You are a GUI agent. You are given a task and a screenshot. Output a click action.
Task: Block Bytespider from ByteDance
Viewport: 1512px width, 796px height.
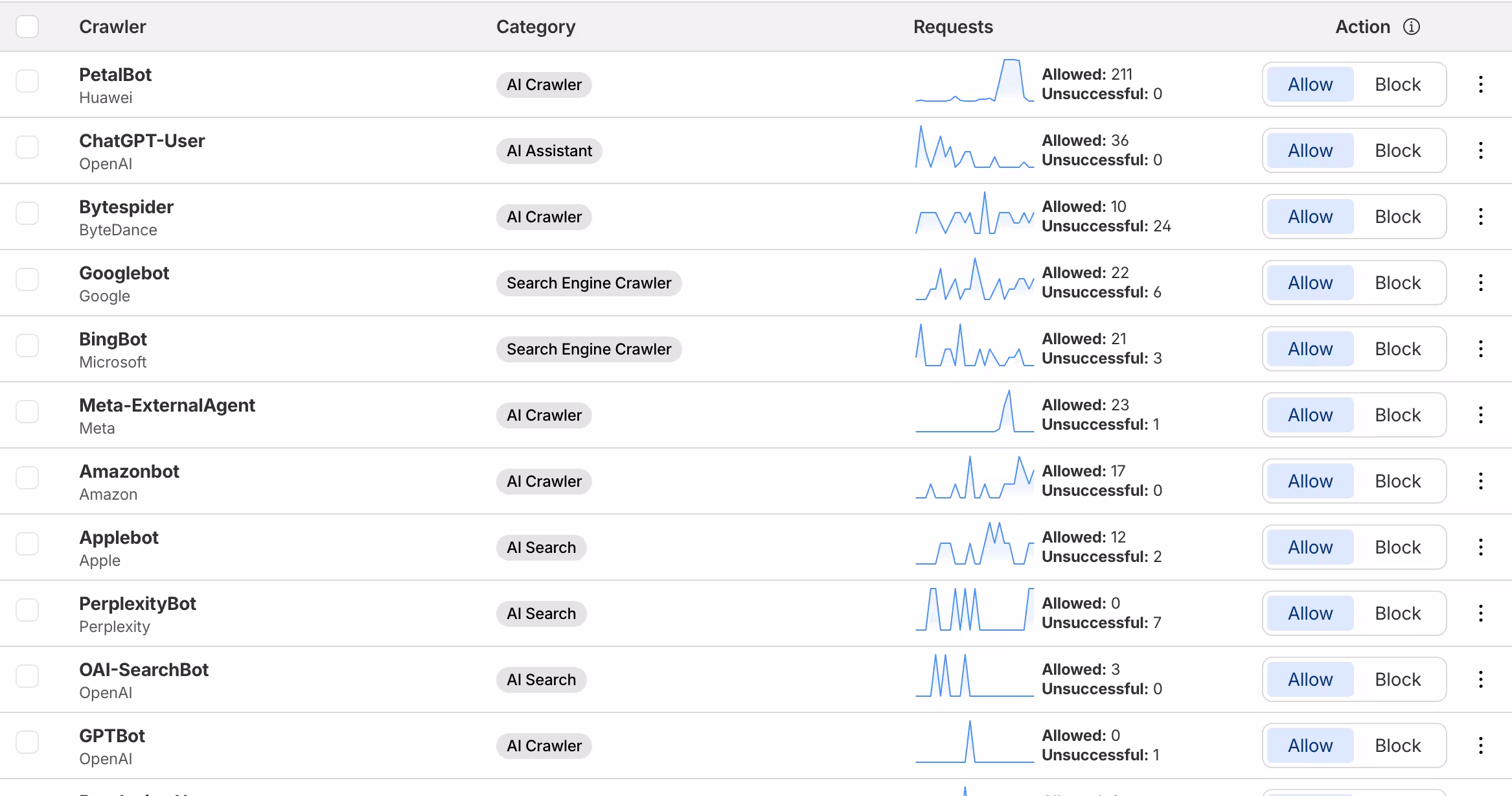(x=1398, y=217)
